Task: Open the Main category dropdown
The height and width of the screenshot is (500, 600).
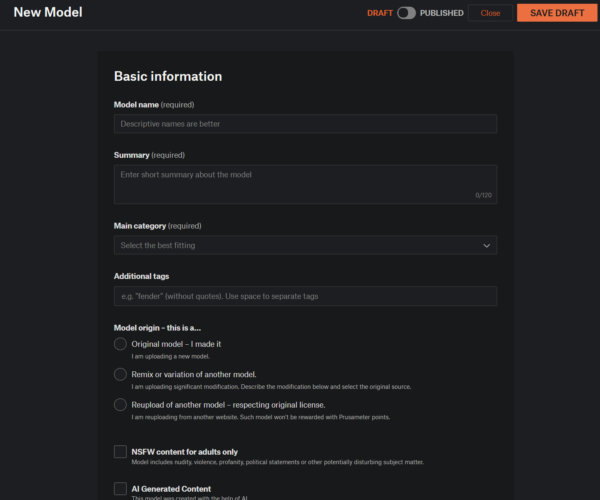Action: tap(305, 245)
